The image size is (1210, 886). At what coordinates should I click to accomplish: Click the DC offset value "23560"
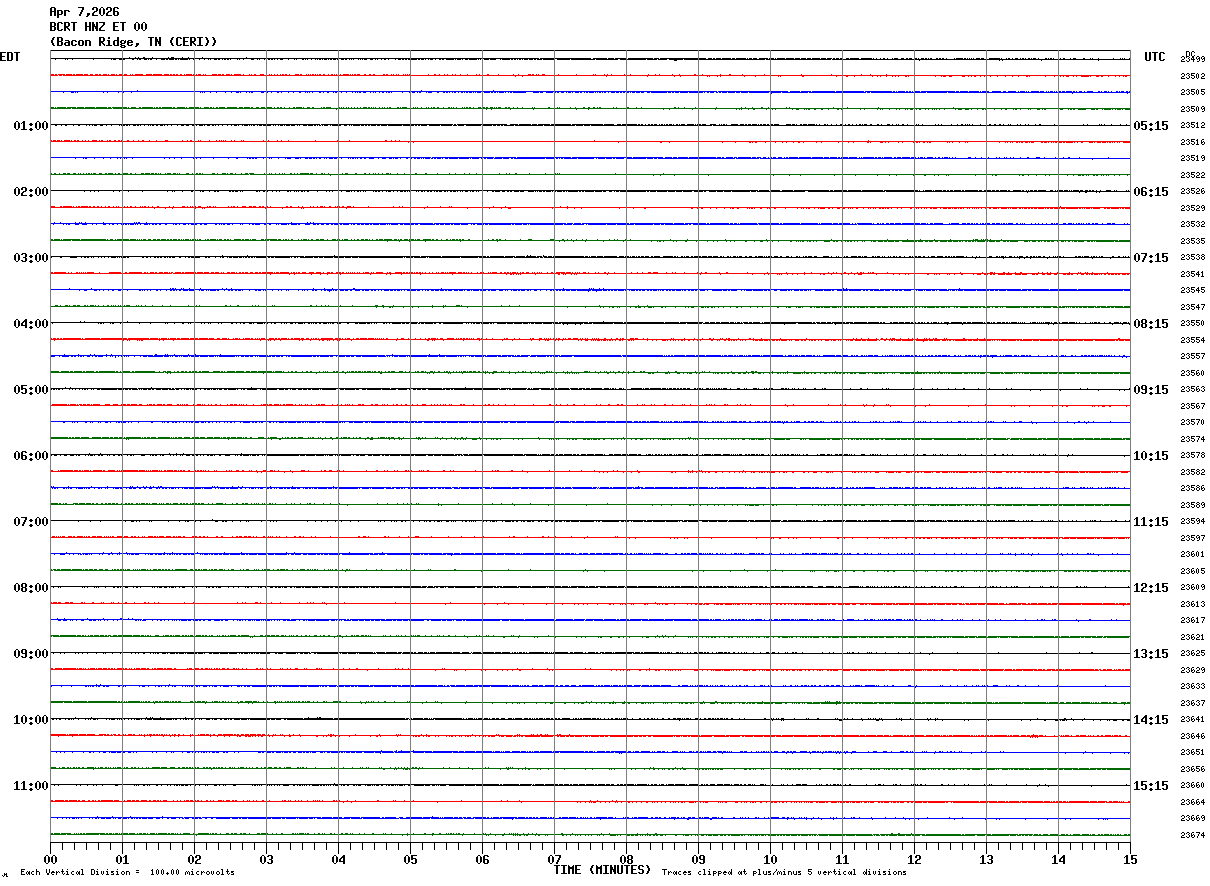pyautogui.click(x=1192, y=373)
